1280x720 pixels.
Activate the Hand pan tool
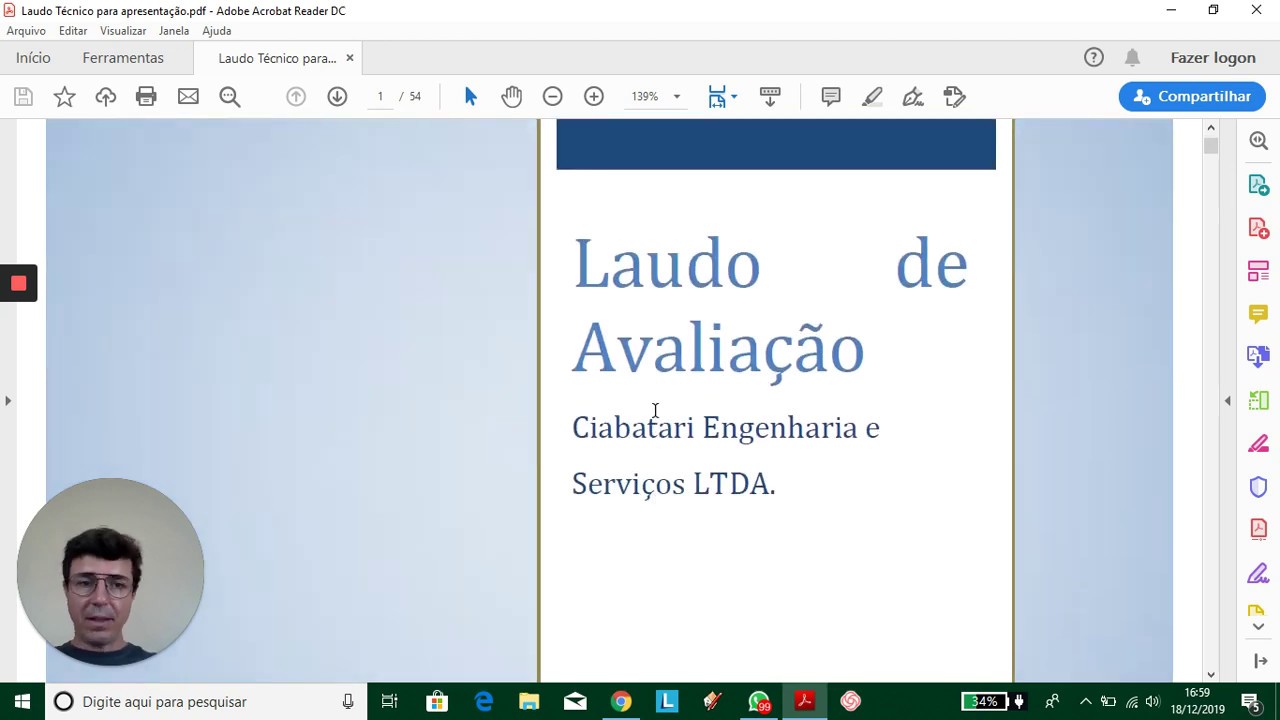coord(512,97)
